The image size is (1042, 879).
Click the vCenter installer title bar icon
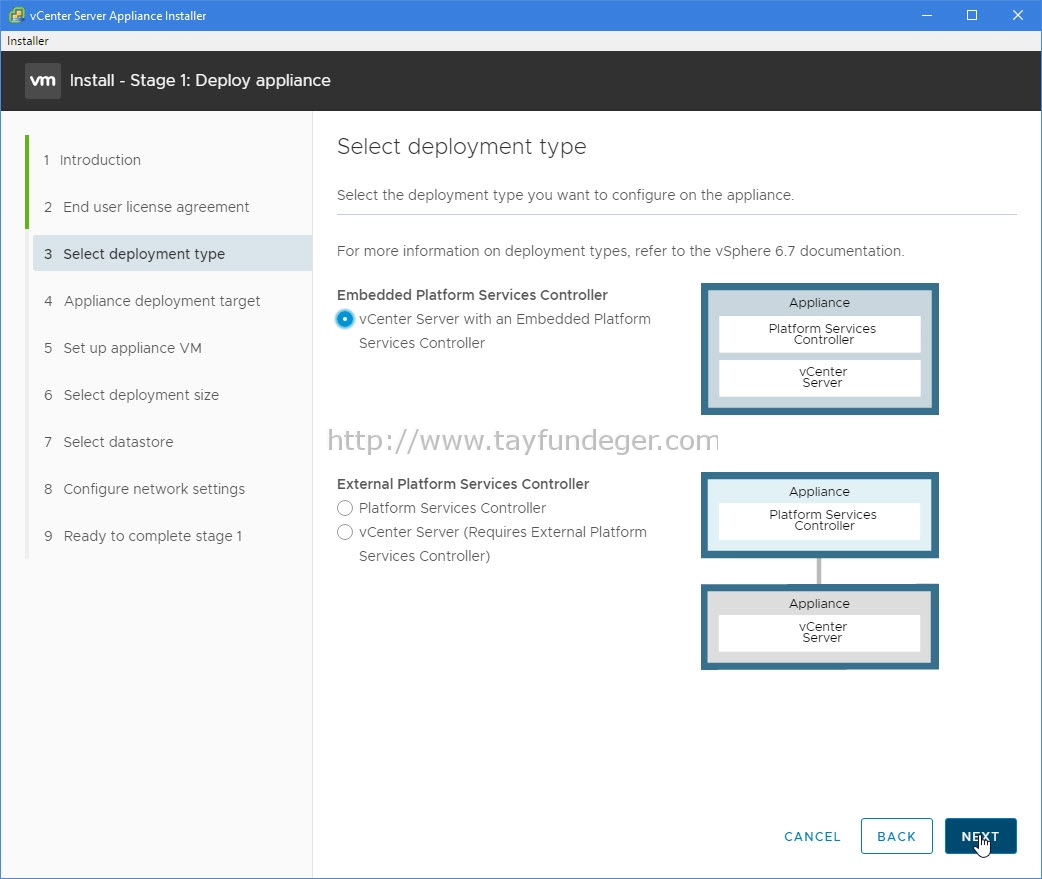point(17,15)
